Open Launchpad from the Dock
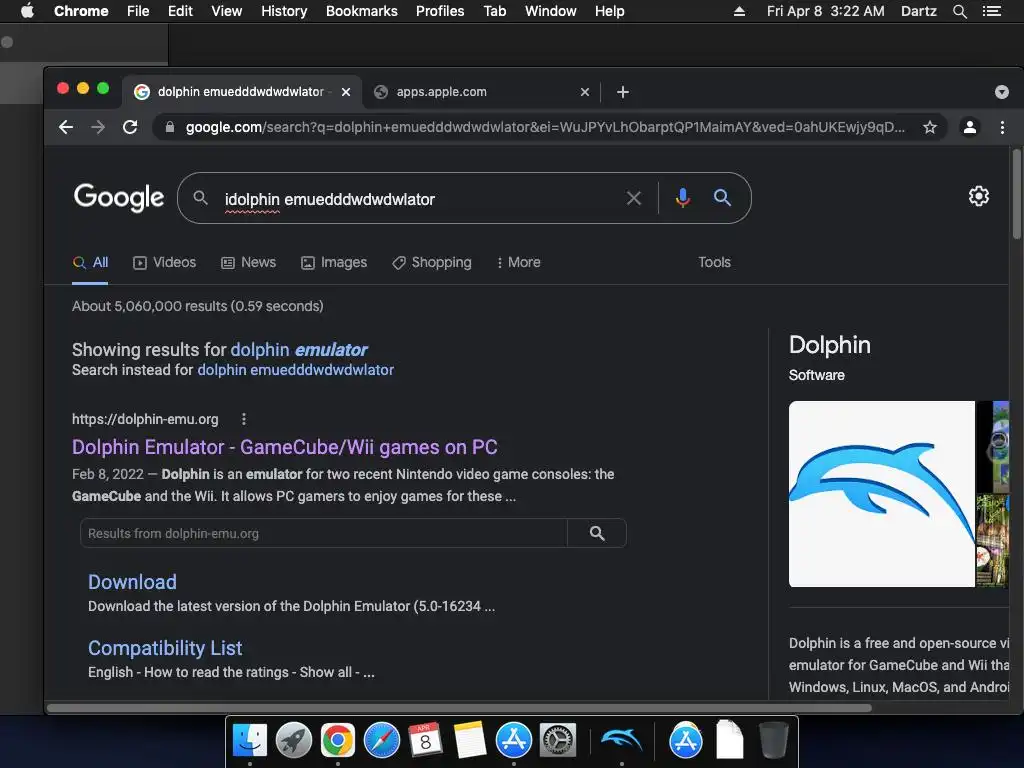Viewport: 1024px width, 768px height. [x=293, y=740]
